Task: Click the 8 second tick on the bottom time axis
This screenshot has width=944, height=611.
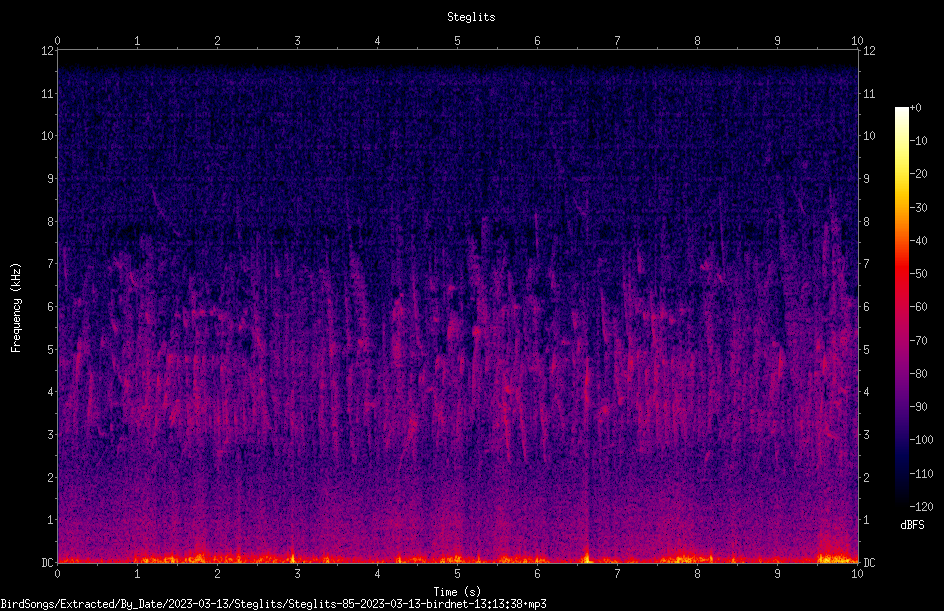Action: pyautogui.click(x=697, y=574)
